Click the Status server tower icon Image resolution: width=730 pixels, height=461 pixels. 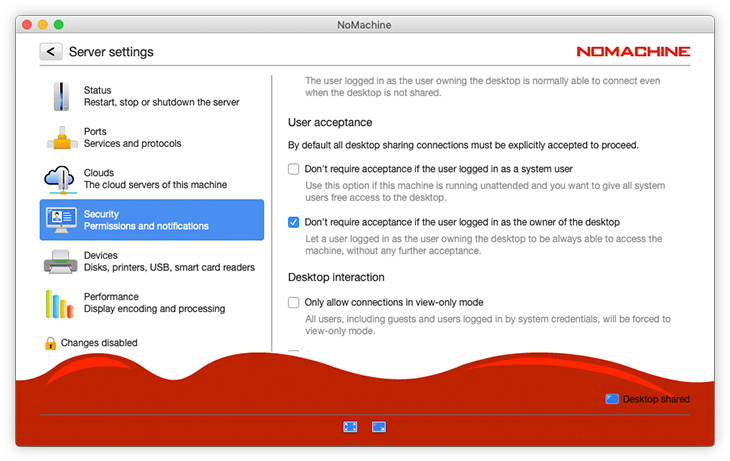tap(61, 97)
